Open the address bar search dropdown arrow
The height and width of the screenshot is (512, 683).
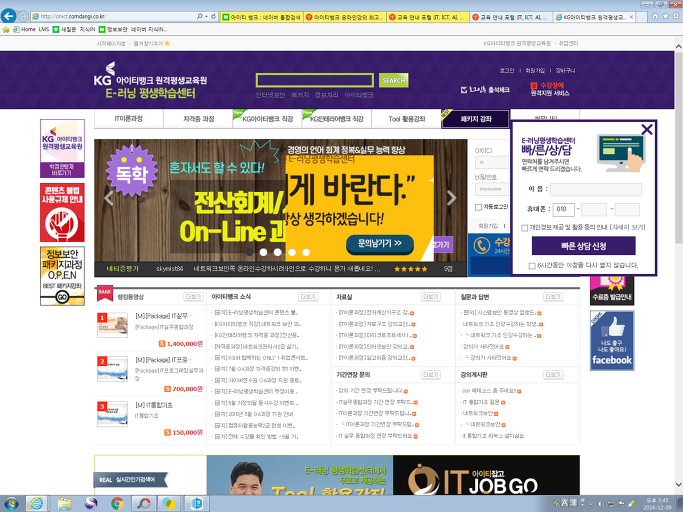pos(206,17)
